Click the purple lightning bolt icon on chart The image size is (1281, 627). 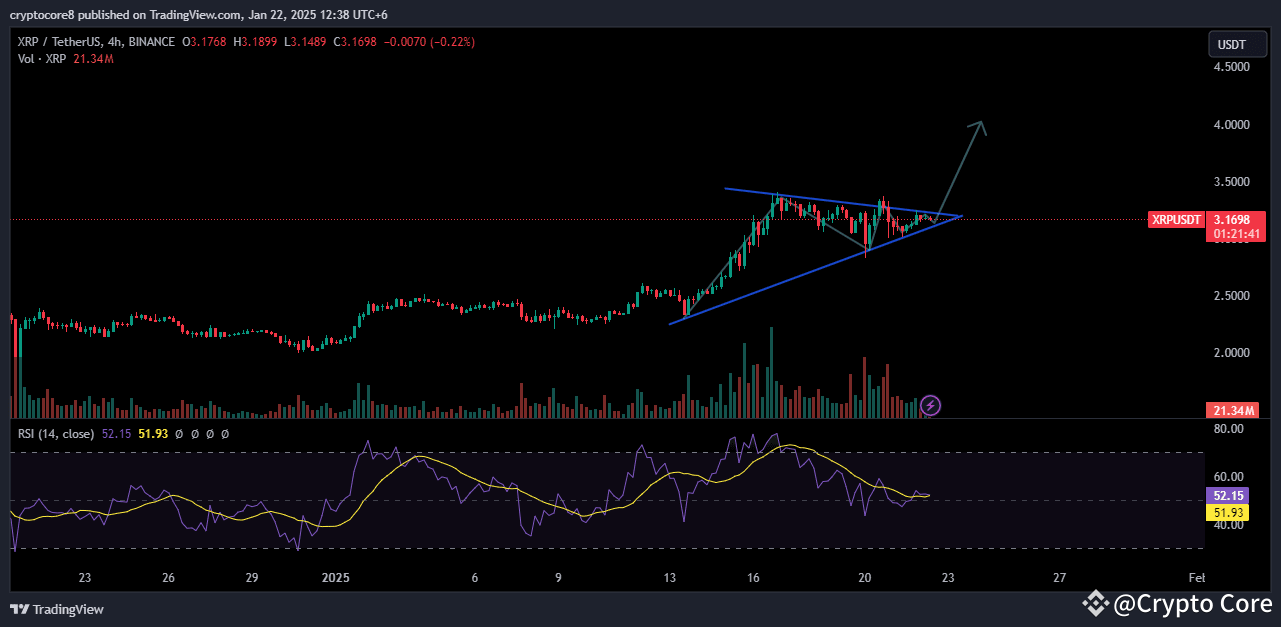[931, 405]
